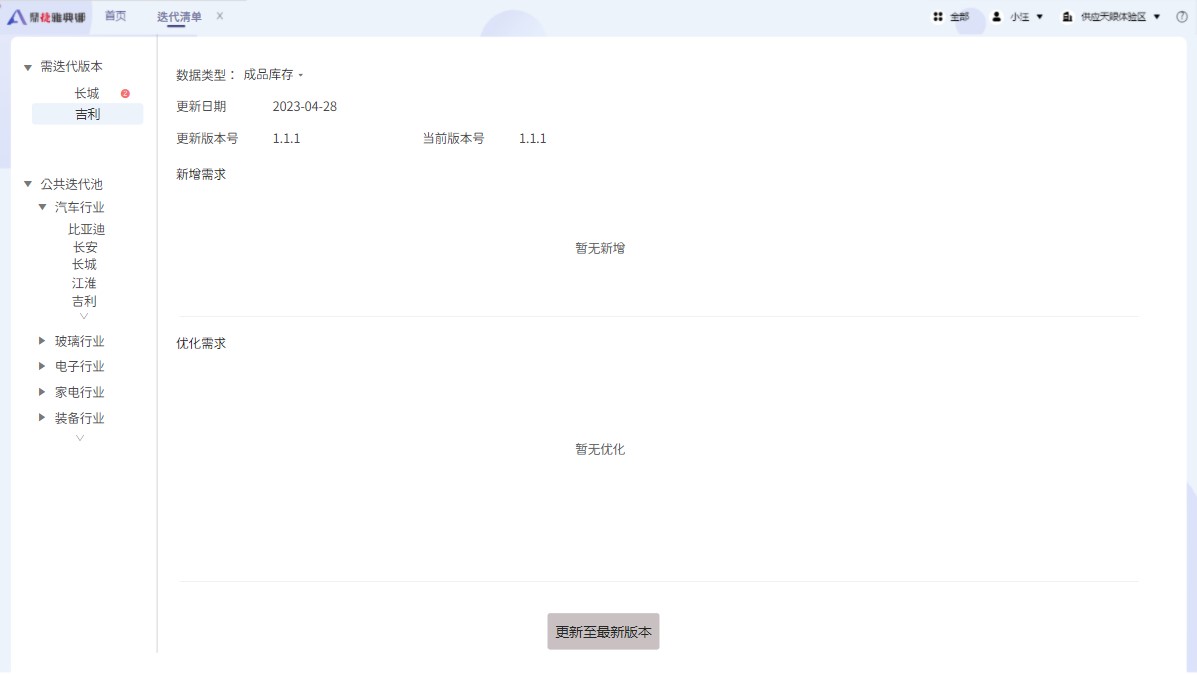Click the help question mark icon
The height and width of the screenshot is (675, 1197).
(1182, 17)
